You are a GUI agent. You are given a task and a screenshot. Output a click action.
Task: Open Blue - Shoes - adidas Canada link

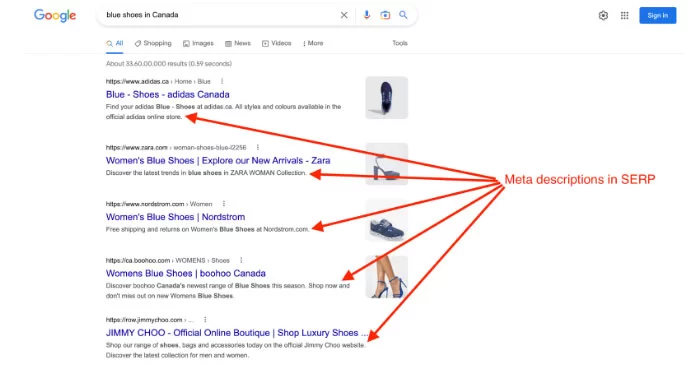click(x=167, y=94)
